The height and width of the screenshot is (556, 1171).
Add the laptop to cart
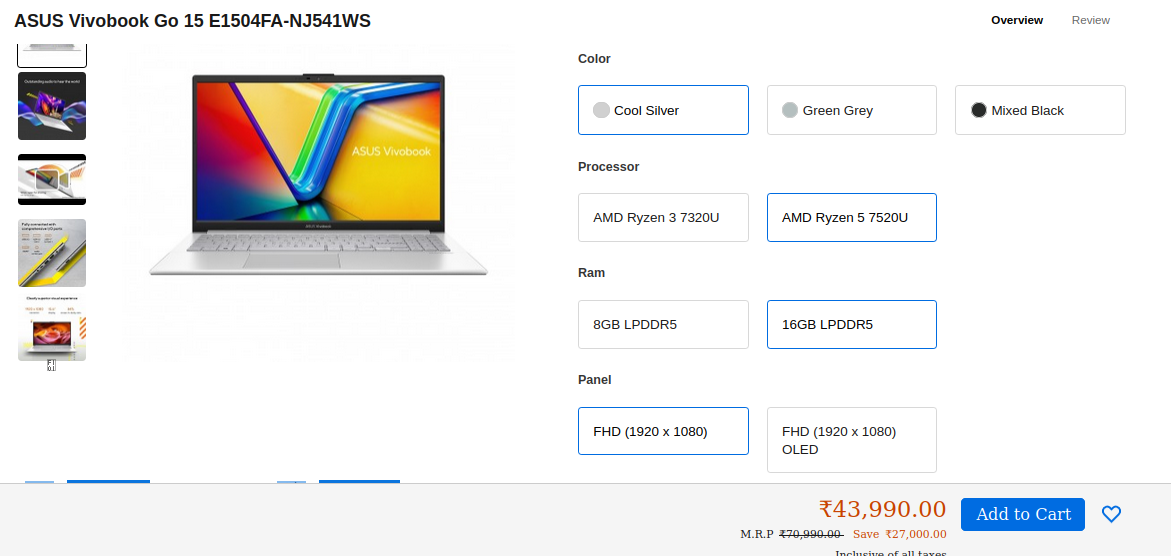click(x=1022, y=514)
